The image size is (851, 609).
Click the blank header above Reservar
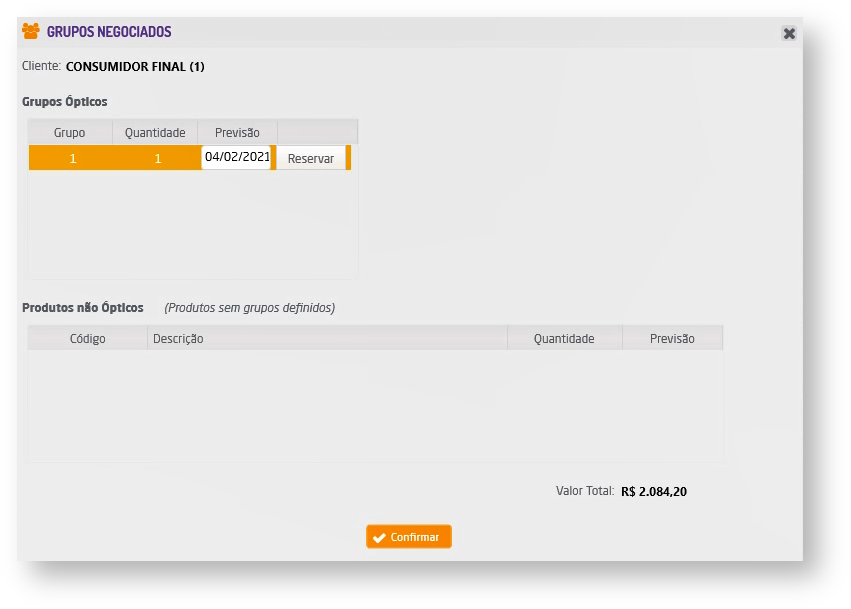point(317,132)
